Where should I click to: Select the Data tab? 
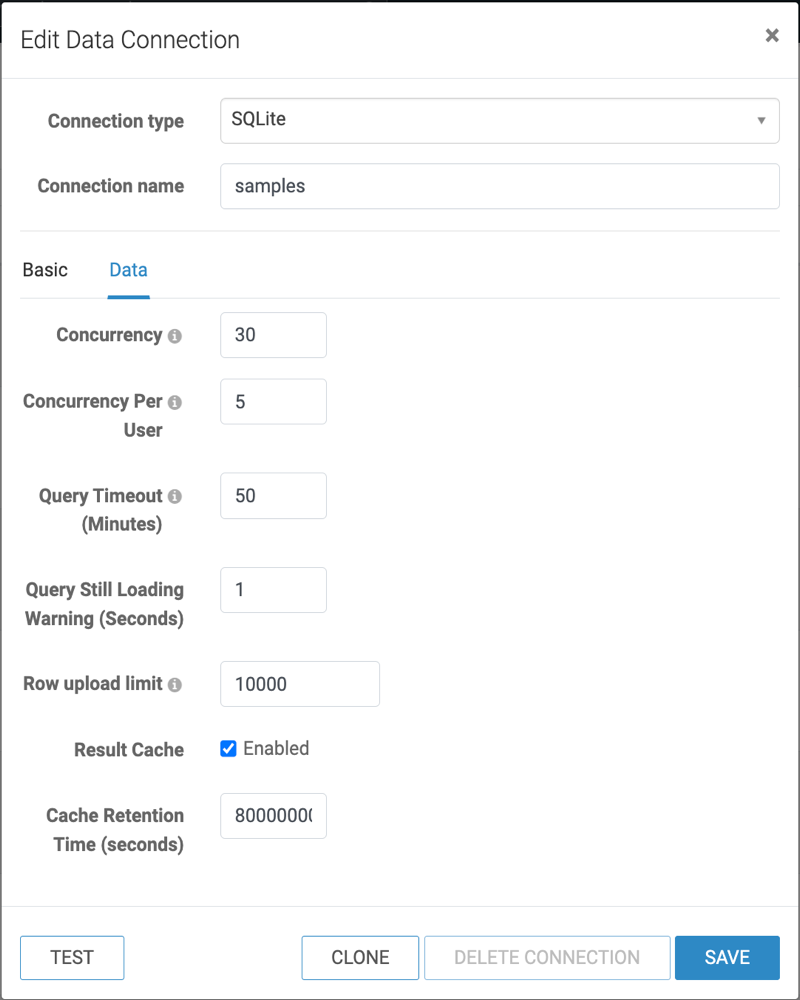point(128,270)
